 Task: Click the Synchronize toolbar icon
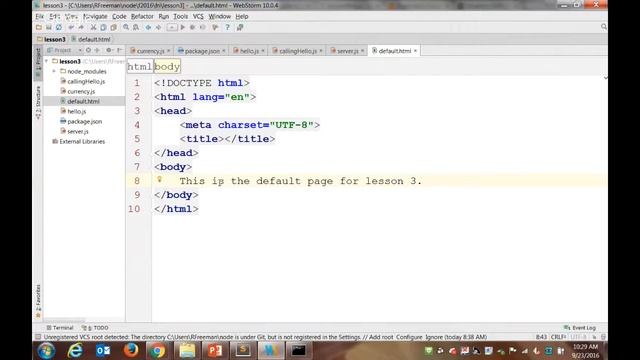click(x=59, y=27)
